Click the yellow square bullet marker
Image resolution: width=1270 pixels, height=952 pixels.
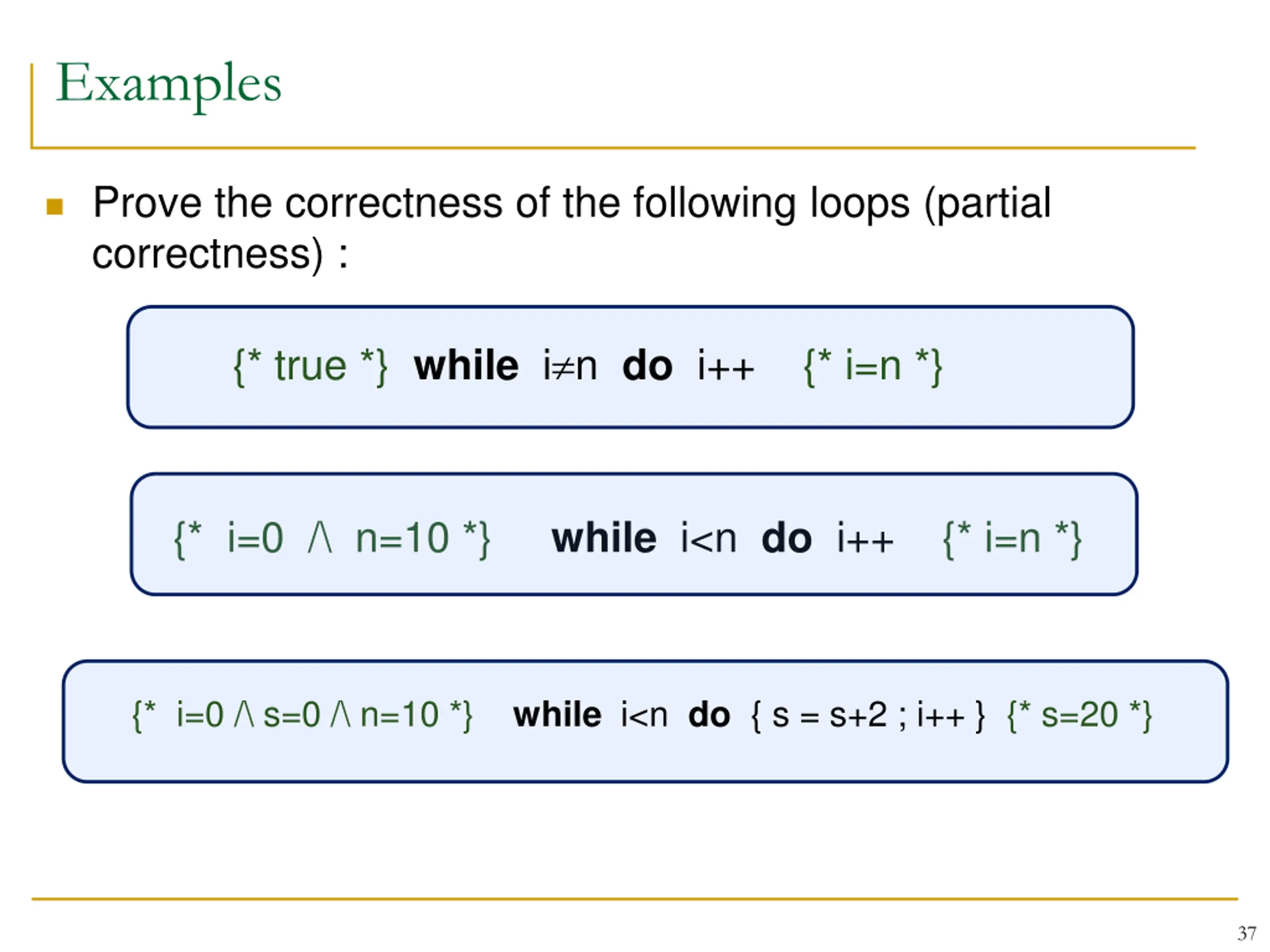pyautogui.click(x=55, y=207)
